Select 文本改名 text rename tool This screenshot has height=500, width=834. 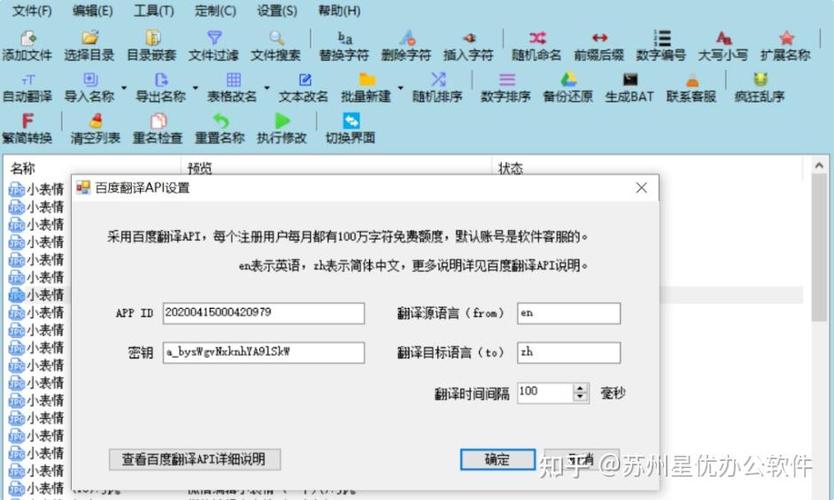tap(304, 88)
